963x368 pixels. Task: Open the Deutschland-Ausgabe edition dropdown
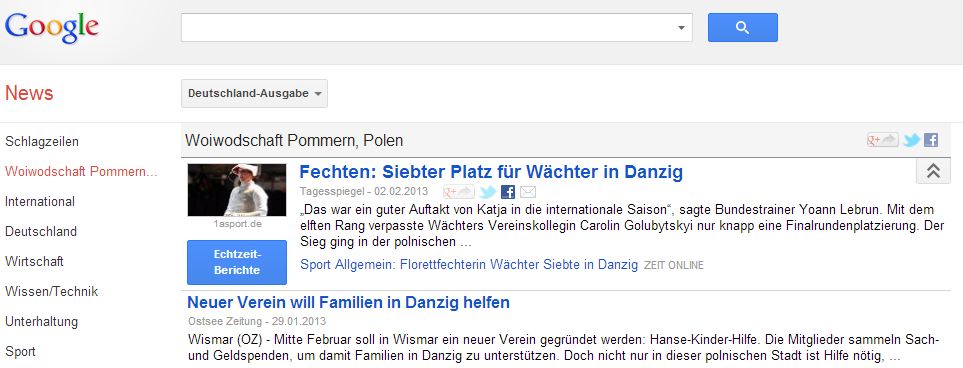[x=254, y=93]
